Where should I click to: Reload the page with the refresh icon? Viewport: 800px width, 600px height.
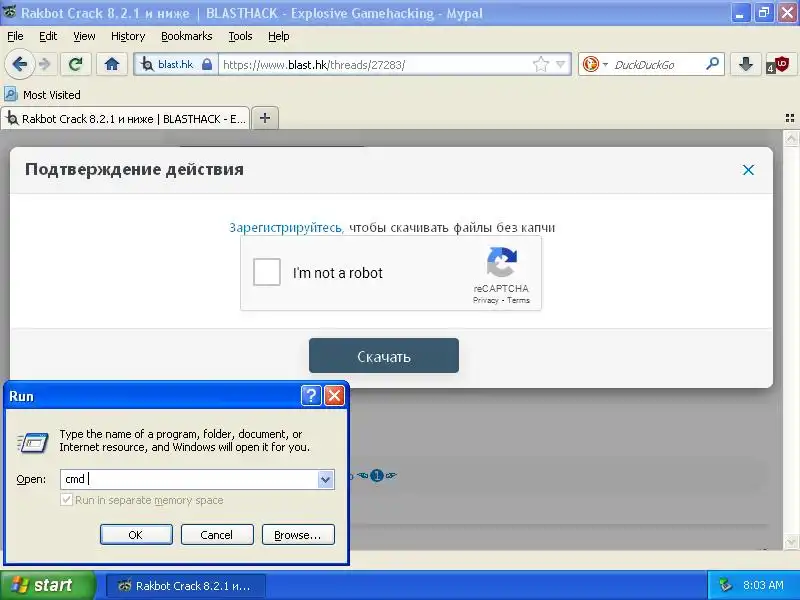click(76, 64)
